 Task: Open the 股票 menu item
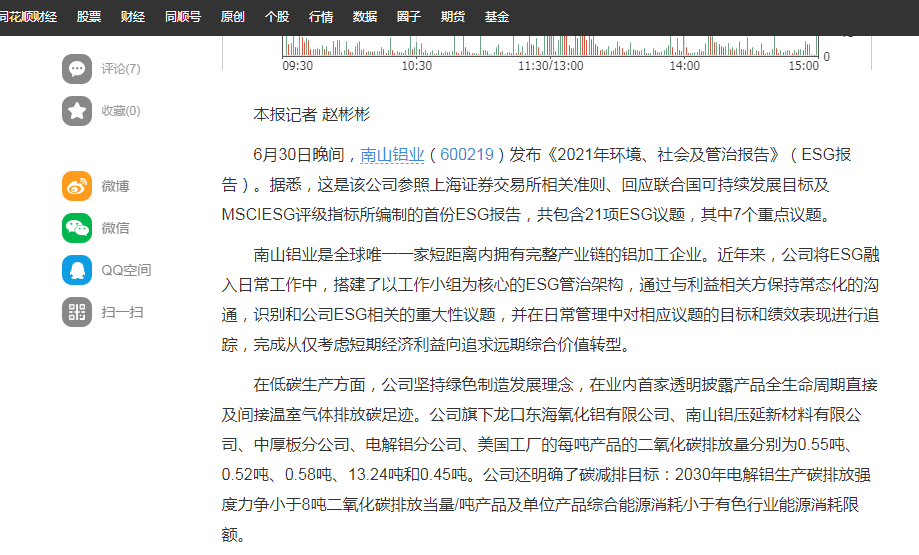coord(89,17)
